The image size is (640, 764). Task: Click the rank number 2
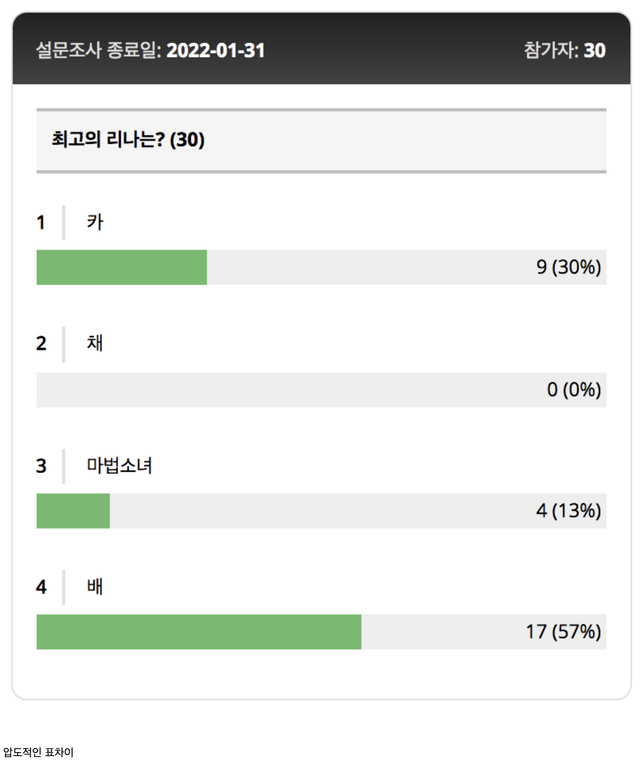[41, 344]
